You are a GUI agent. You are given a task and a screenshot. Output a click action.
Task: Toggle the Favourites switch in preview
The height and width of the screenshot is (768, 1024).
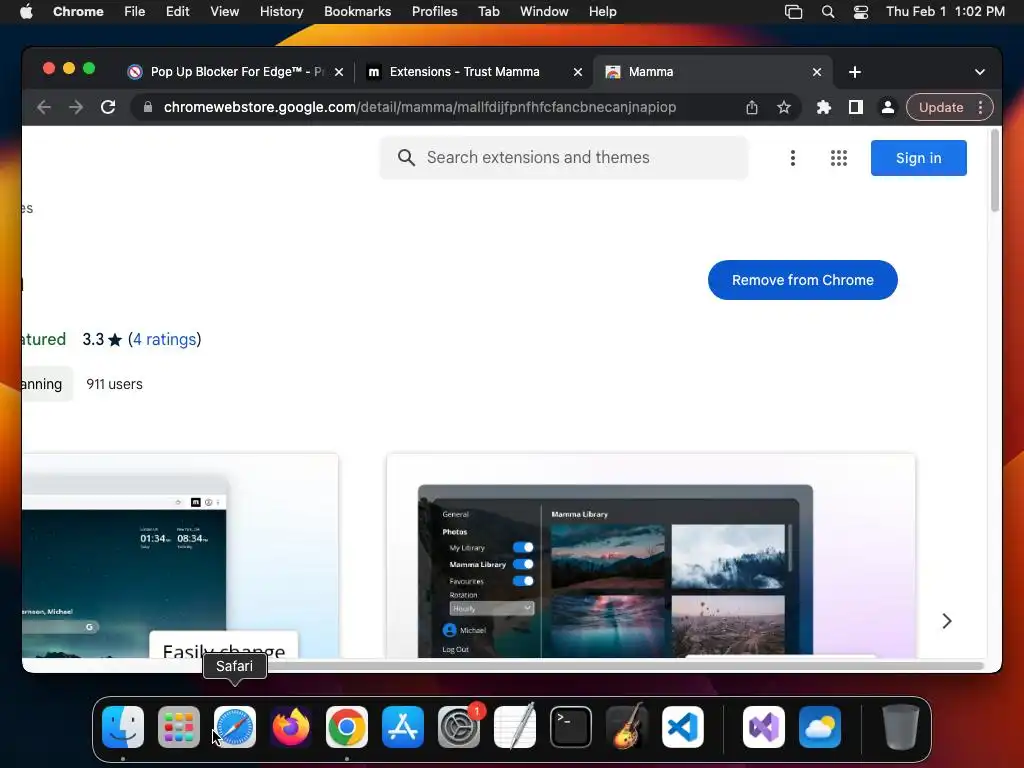[x=524, y=581]
